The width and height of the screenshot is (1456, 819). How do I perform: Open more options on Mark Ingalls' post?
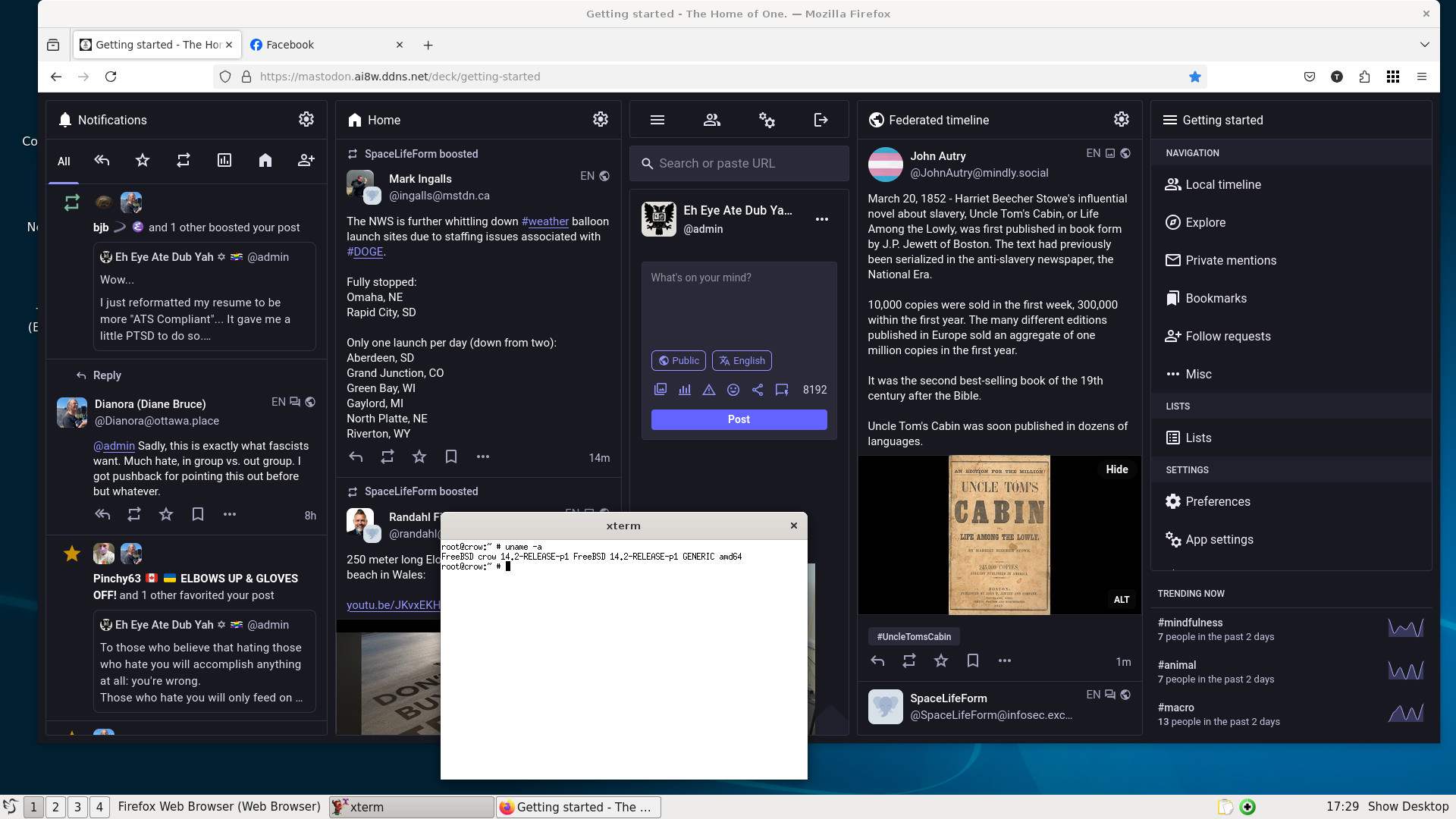pos(483,457)
